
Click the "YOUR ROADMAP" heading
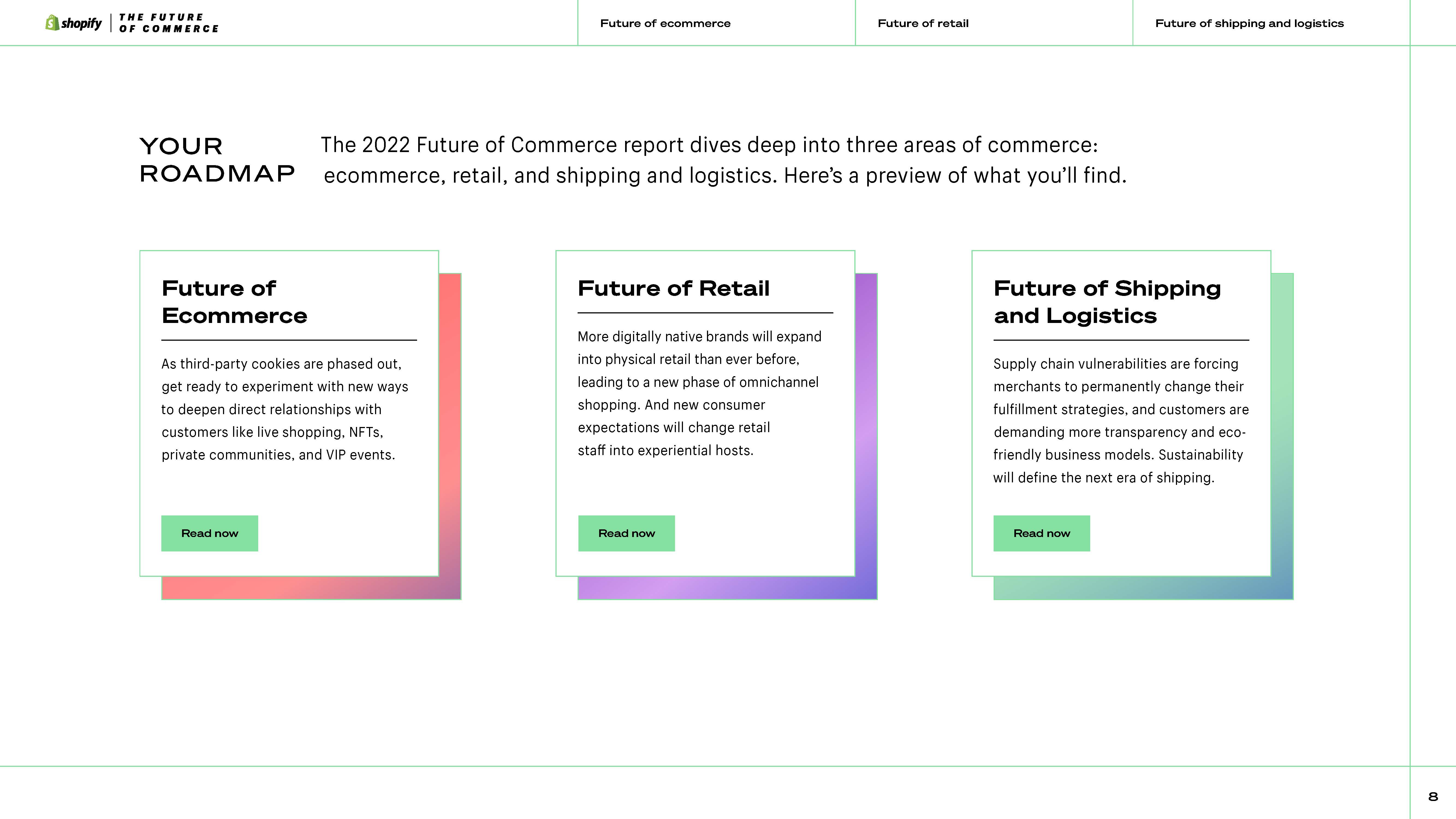pyautogui.click(x=216, y=160)
